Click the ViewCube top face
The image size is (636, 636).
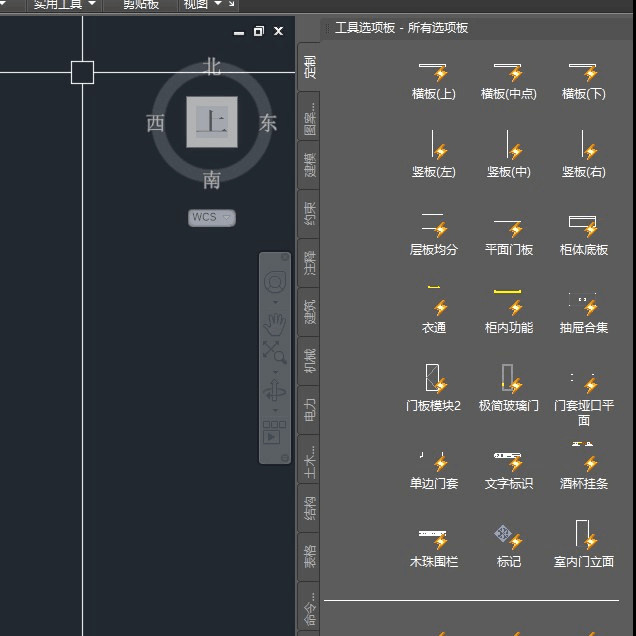coord(212,122)
